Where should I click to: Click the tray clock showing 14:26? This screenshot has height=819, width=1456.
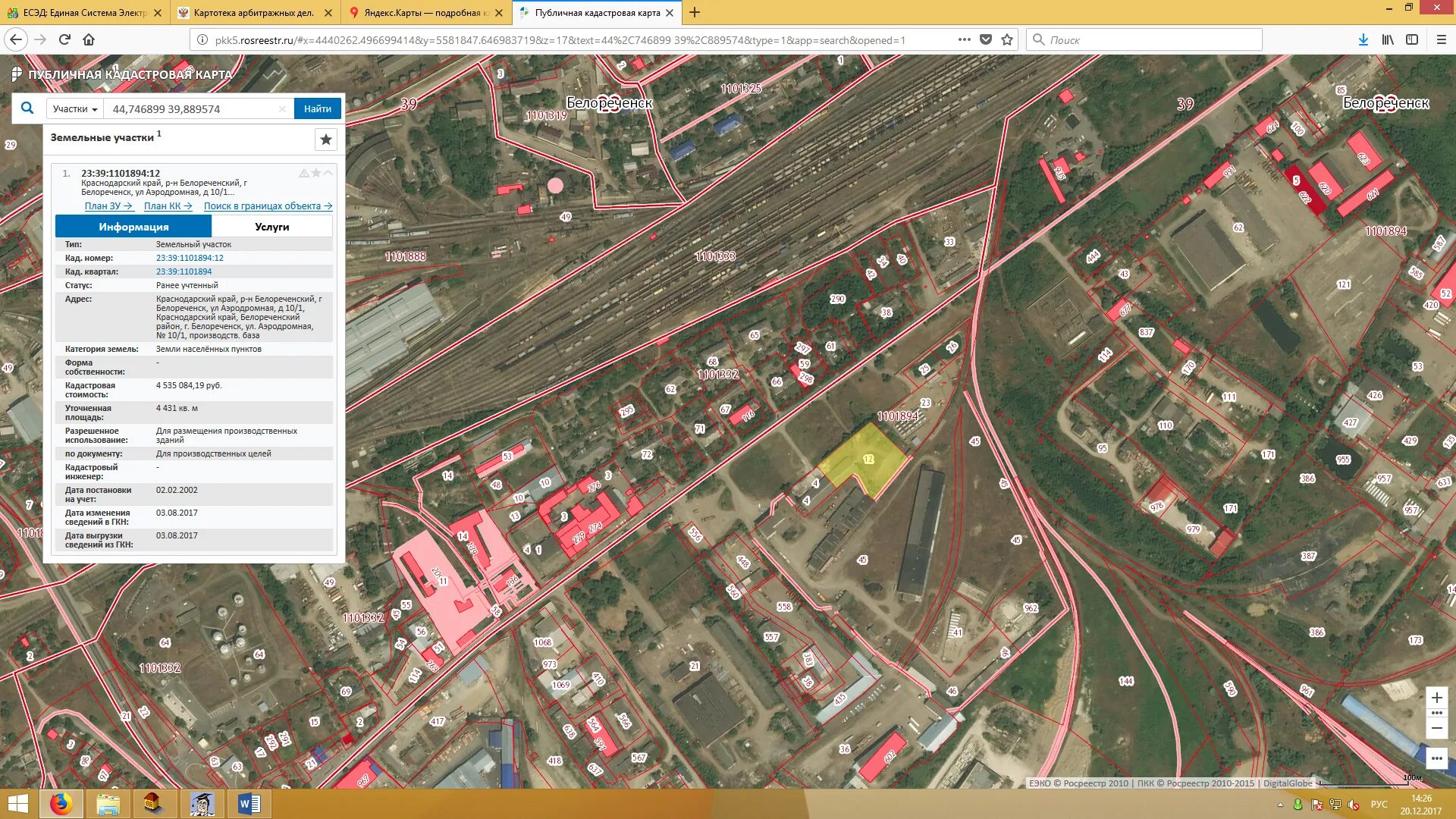pyautogui.click(x=1421, y=805)
